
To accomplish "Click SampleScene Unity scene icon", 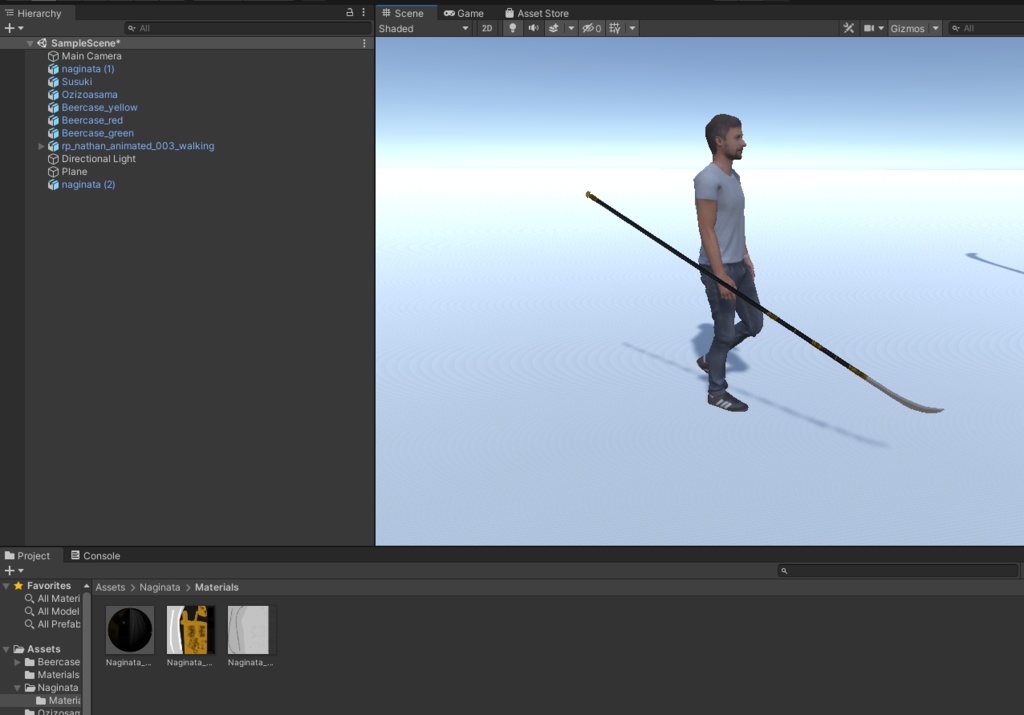I will [x=42, y=43].
